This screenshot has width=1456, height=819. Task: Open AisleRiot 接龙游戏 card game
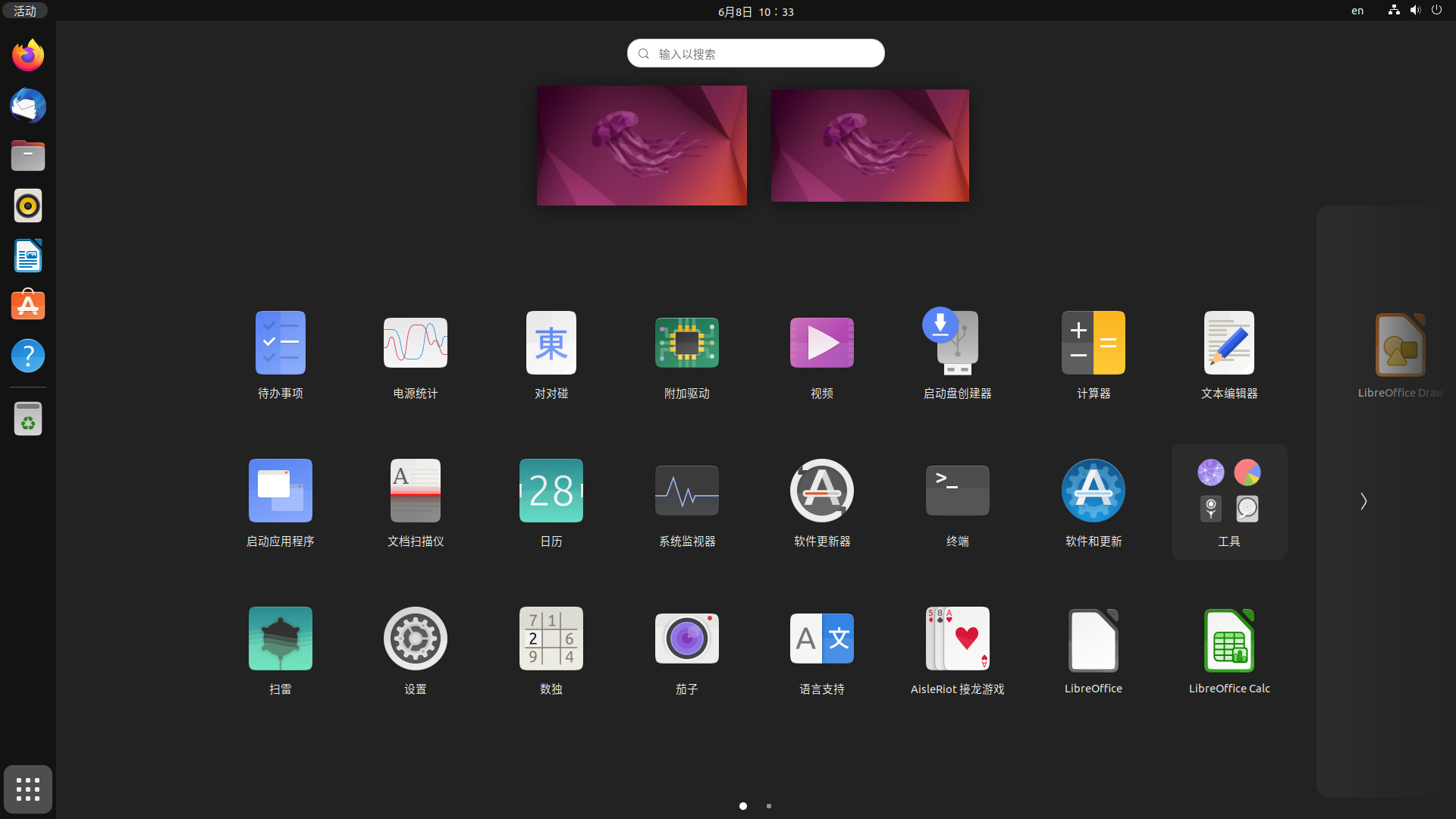coord(956,648)
